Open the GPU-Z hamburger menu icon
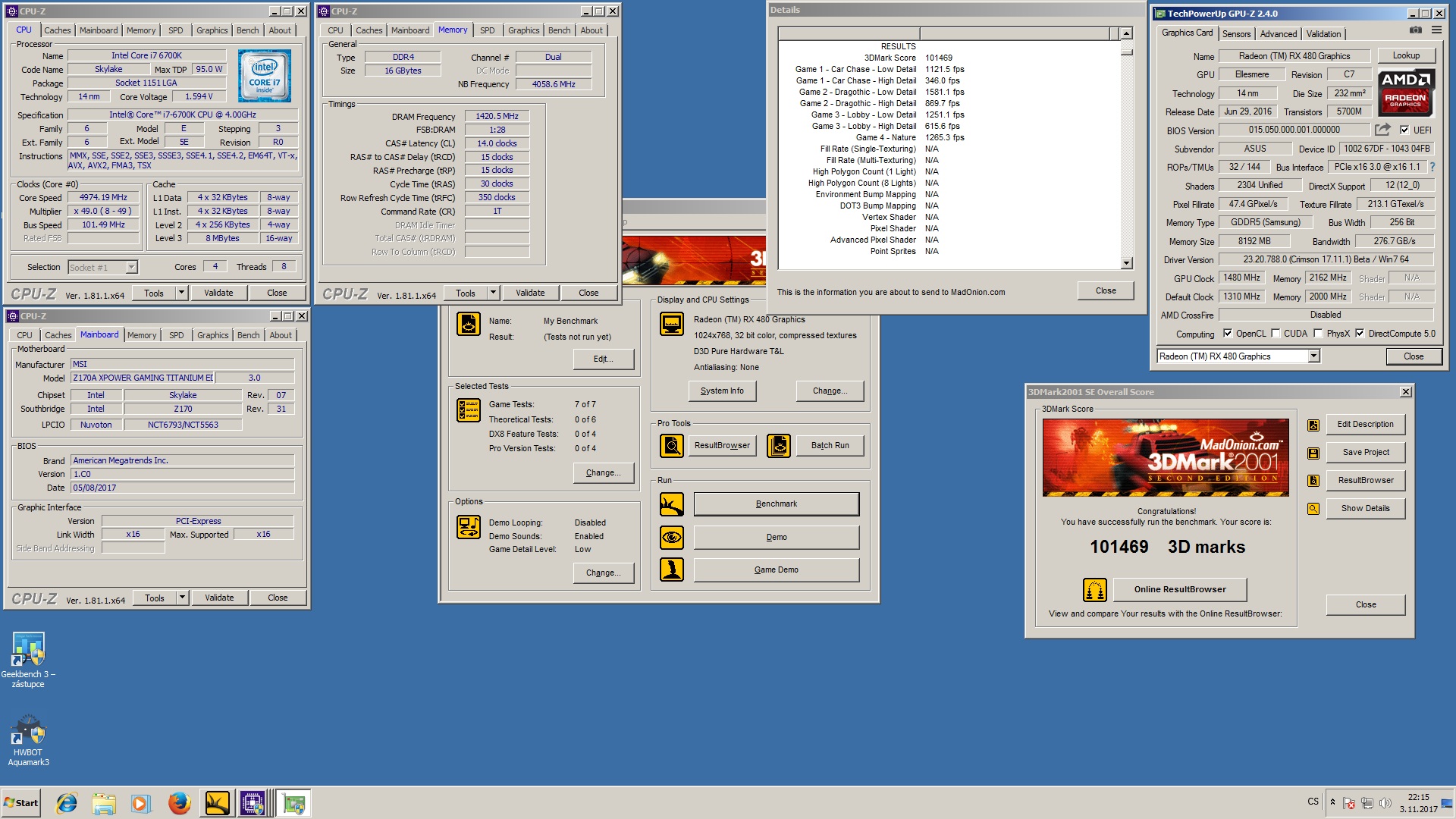Viewport: 1456px width, 819px height. point(1436,30)
